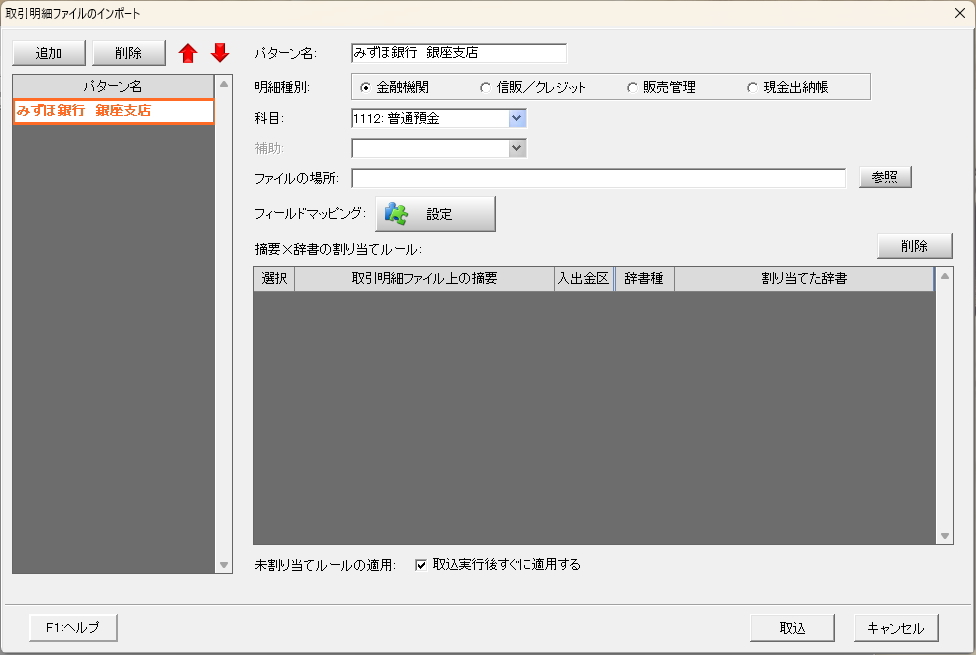The width and height of the screenshot is (976, 655).
Task: Click 追加 button to add pattern
Action: click(x=49, y=53)
